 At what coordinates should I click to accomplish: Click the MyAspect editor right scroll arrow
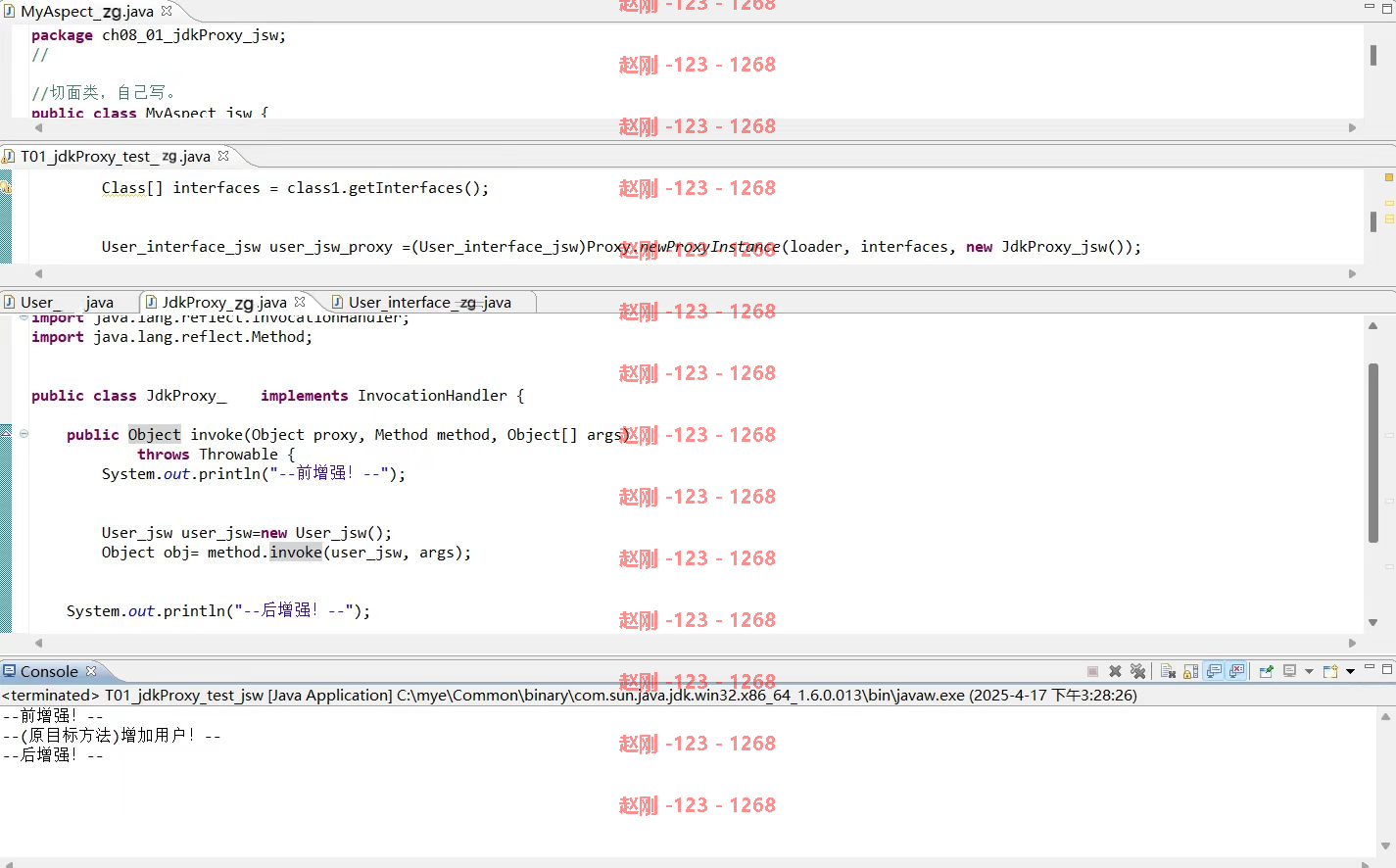click(x=1352, y=127)
